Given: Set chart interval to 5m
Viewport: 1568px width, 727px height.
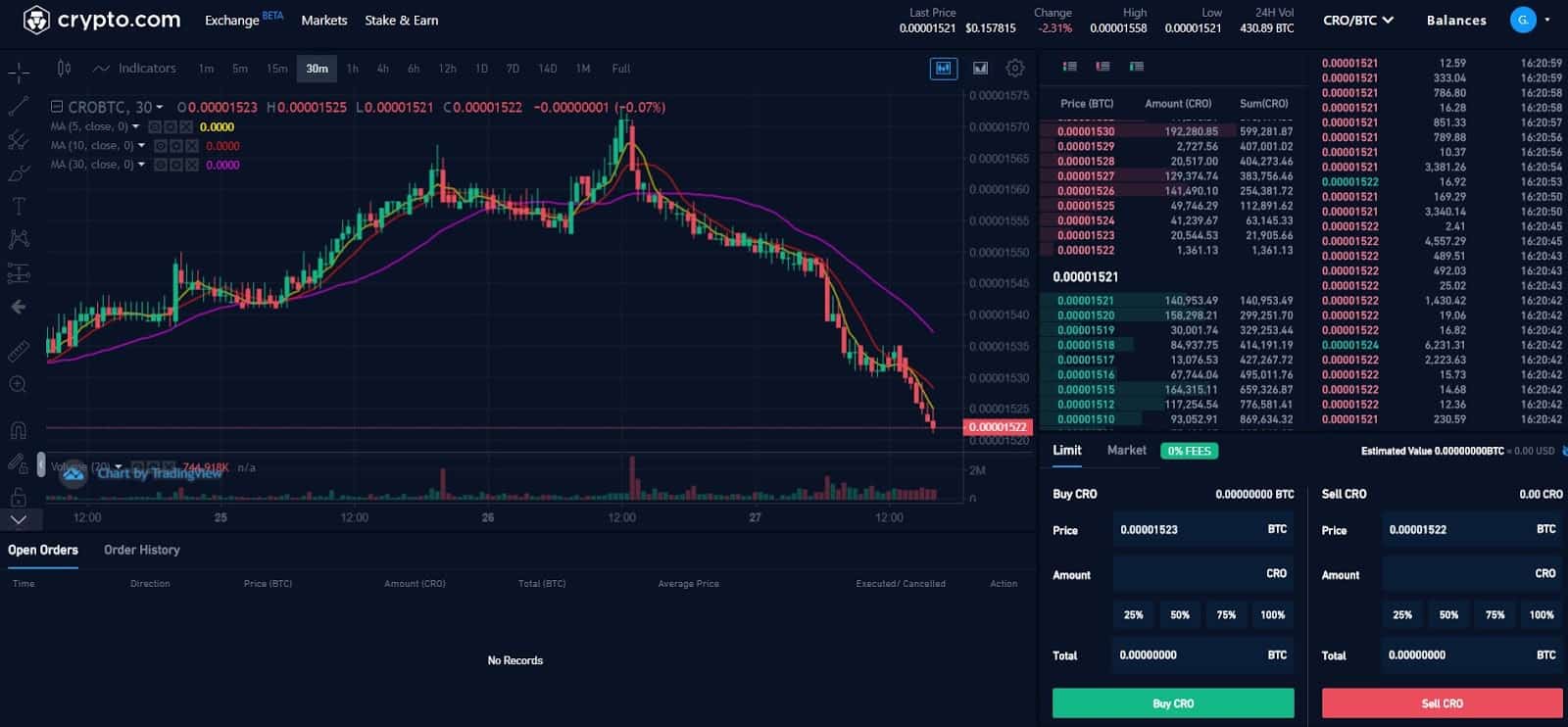Looking at the screenshot, I should pos(240,69).
